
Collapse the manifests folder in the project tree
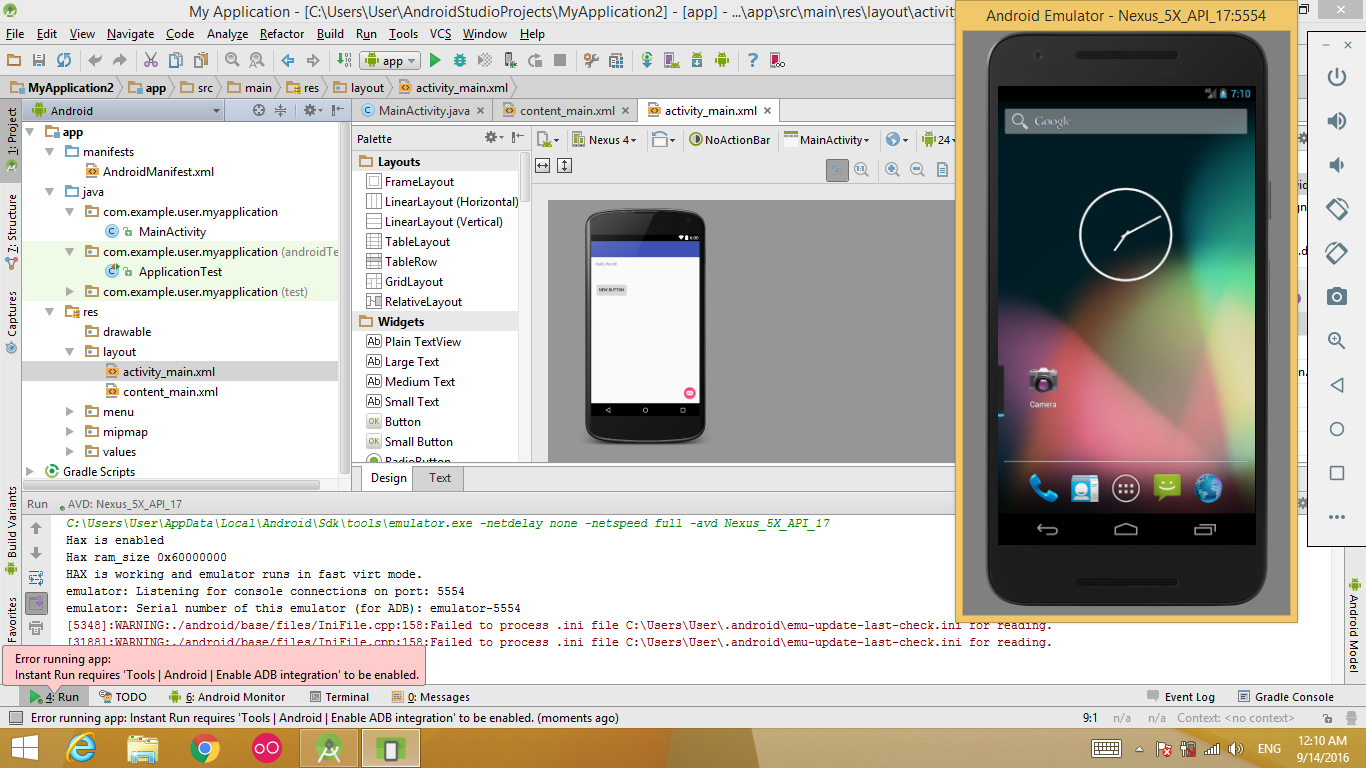click(x=49, y=152)
